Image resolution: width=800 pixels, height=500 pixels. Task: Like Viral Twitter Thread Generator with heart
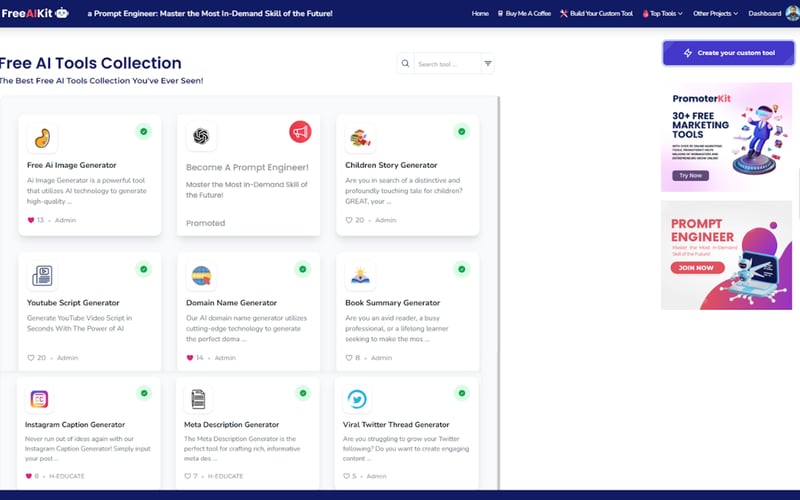click(346, 476)
